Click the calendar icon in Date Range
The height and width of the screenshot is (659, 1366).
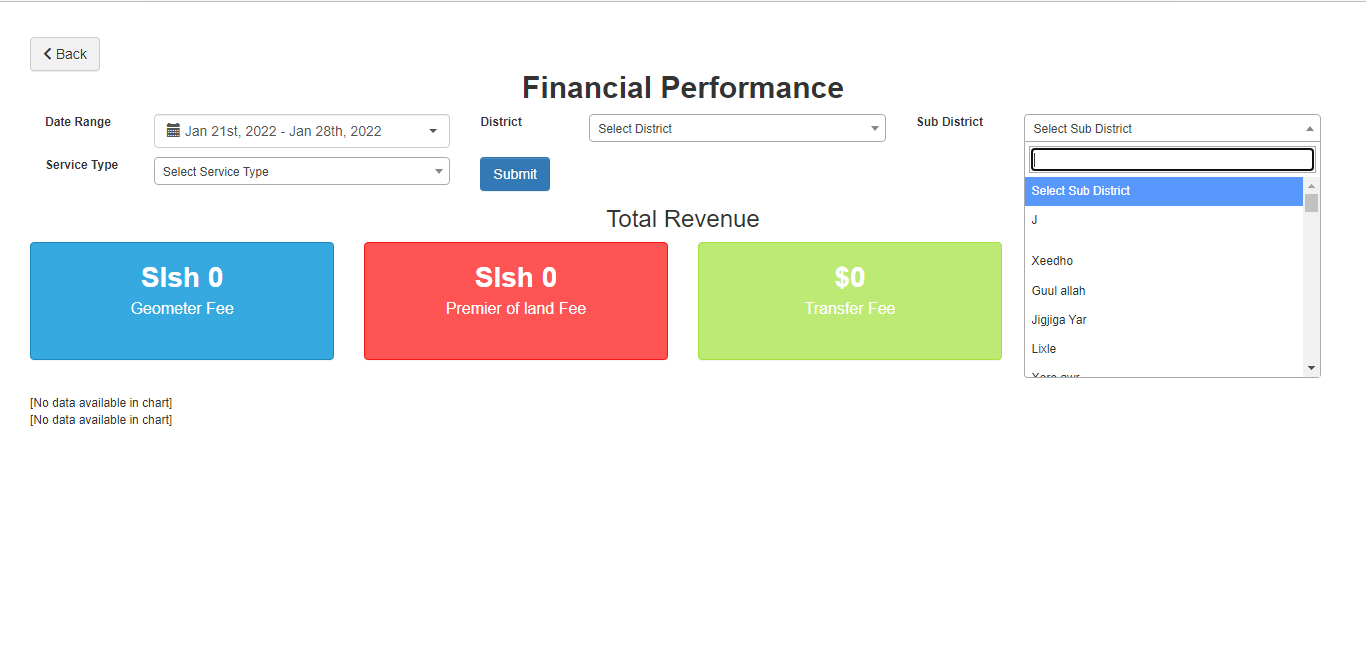[x=173, y=130]
